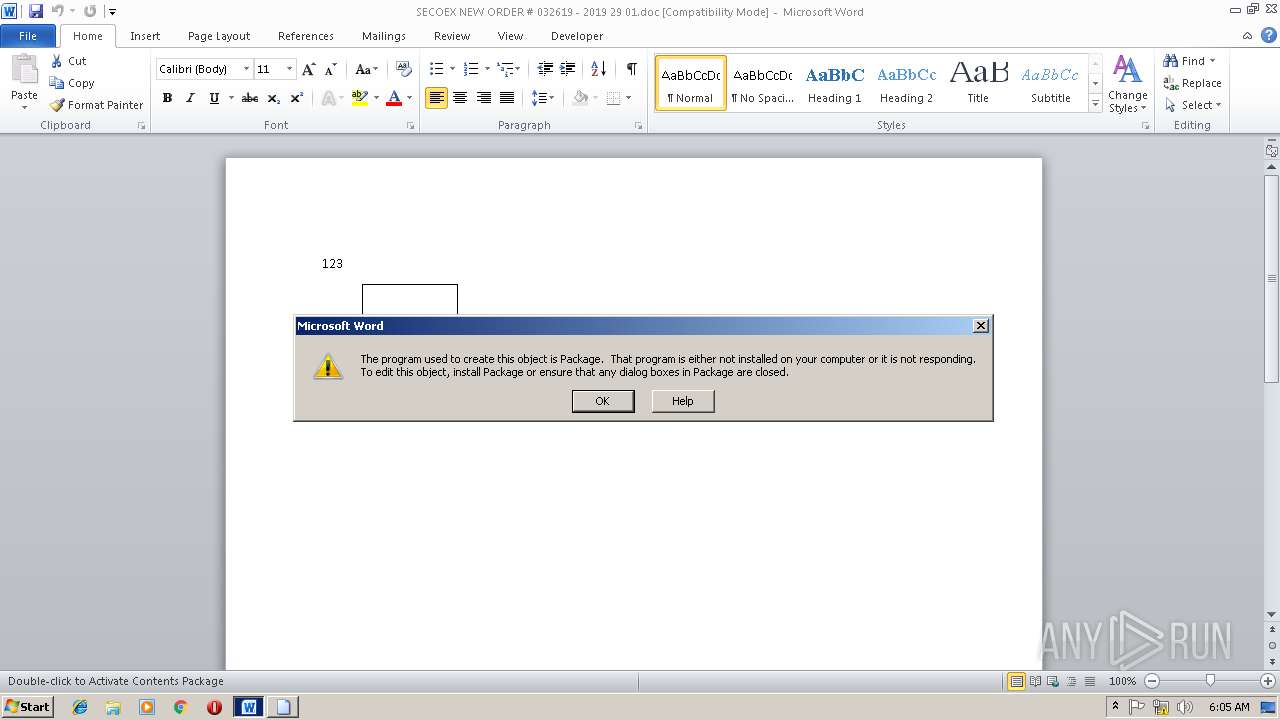Viewport: 1280px width, 720px height.
Task: Apply the Heading 1 style
Action: pyautogui.click(x=834, y=83)
